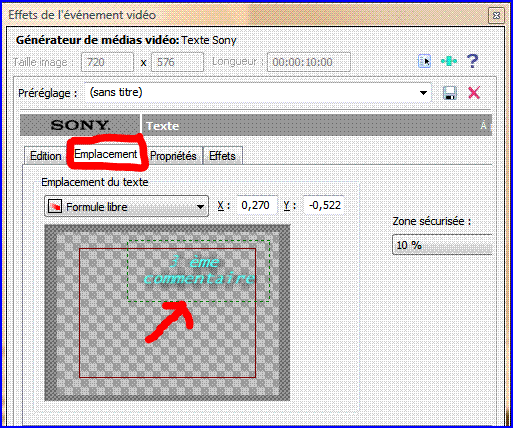Click the SONY logo banner

[80, 125]
